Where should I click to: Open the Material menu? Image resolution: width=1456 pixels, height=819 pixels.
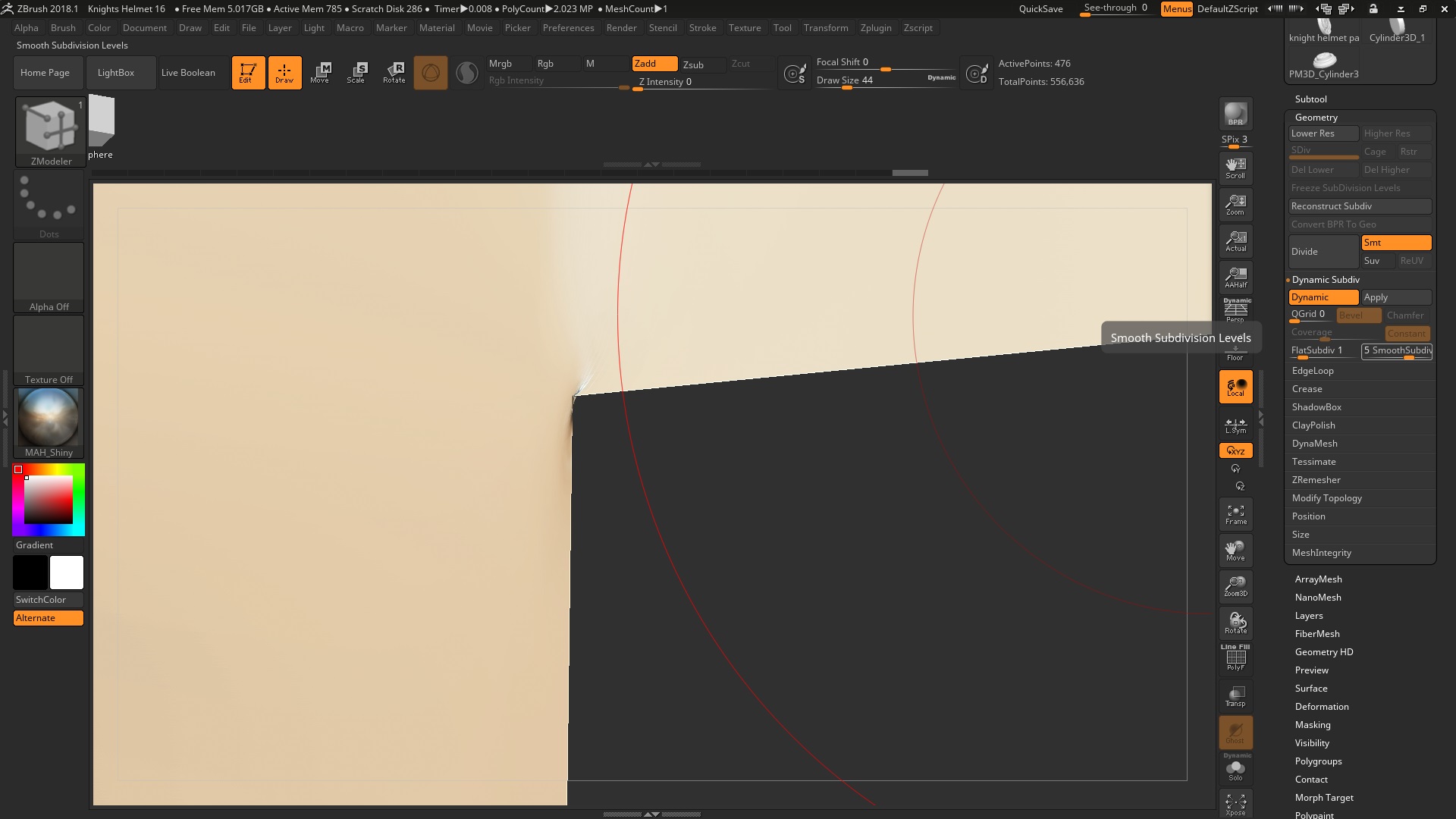pyautogui.click(x=437, y=28)
